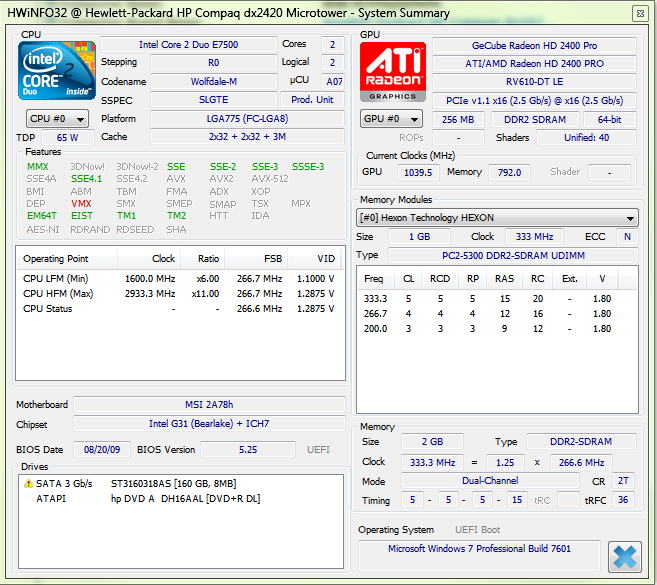Image resolution: width=657 pixels, height=585 pixels.
Task: Click the SLGTE SSPEC value
Action: [x=214, y=100]
